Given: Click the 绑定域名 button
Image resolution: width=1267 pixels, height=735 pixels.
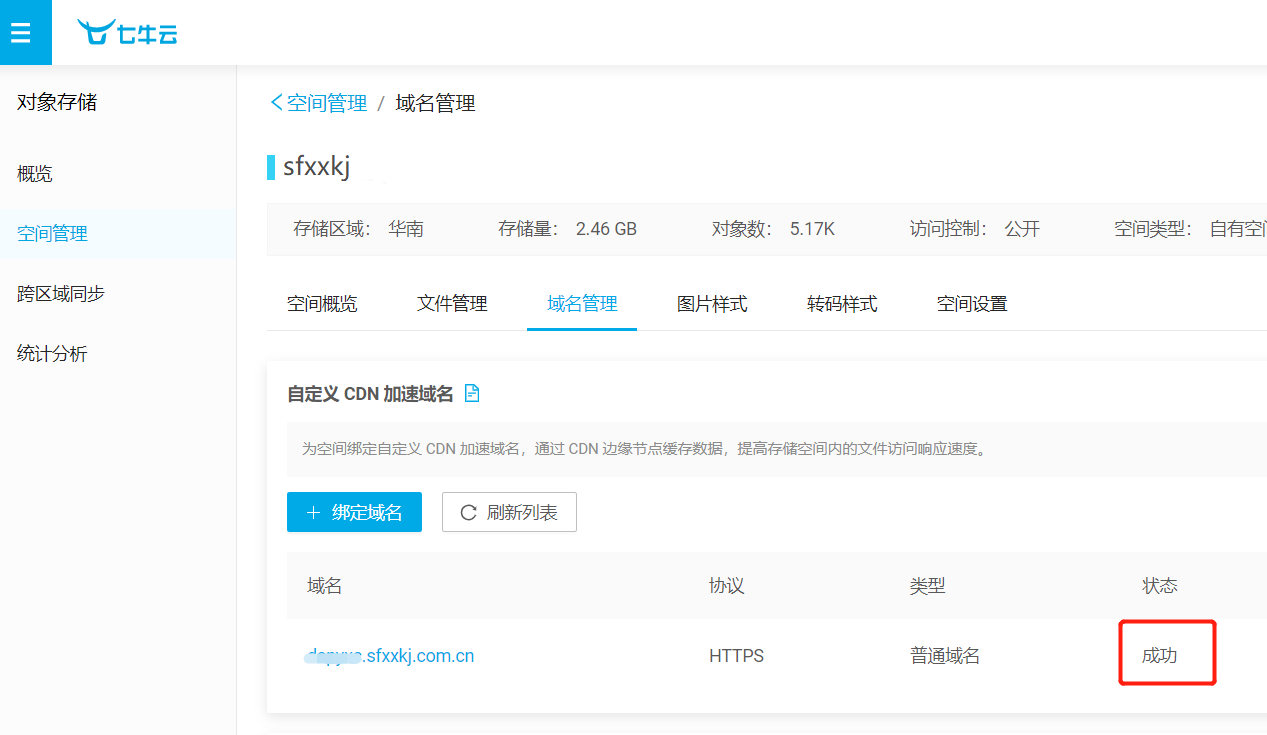Looking at the screenshot, I should tap(354, 512).
